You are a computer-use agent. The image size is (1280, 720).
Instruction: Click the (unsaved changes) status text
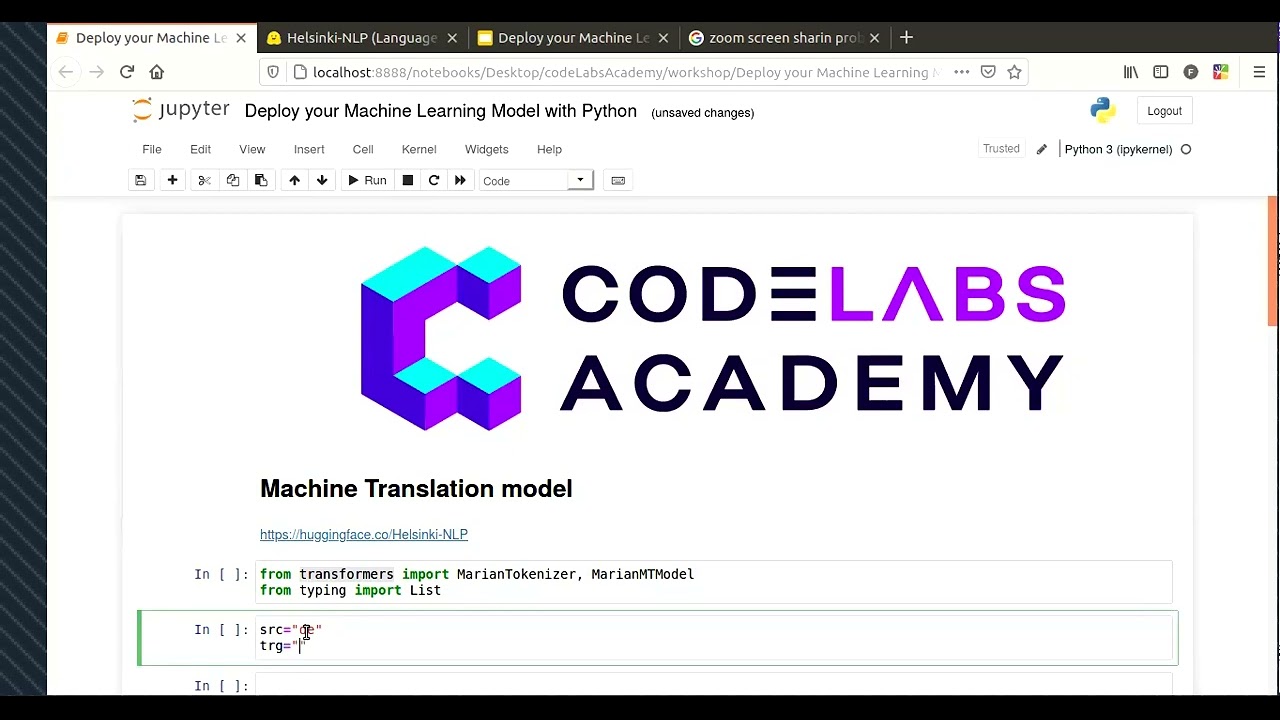tap(702, 113)
